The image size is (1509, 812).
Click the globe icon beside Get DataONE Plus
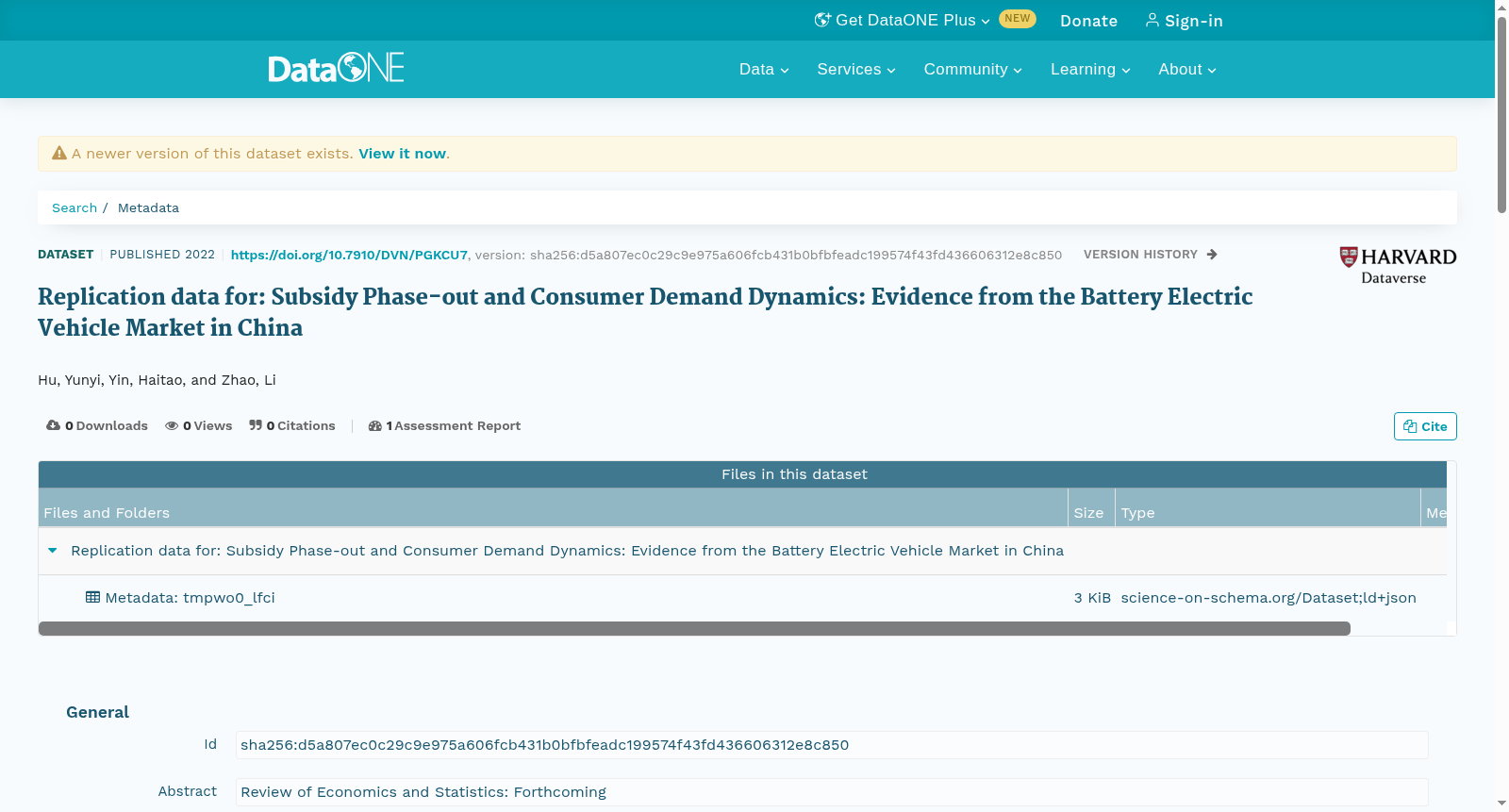pos(822,20)
